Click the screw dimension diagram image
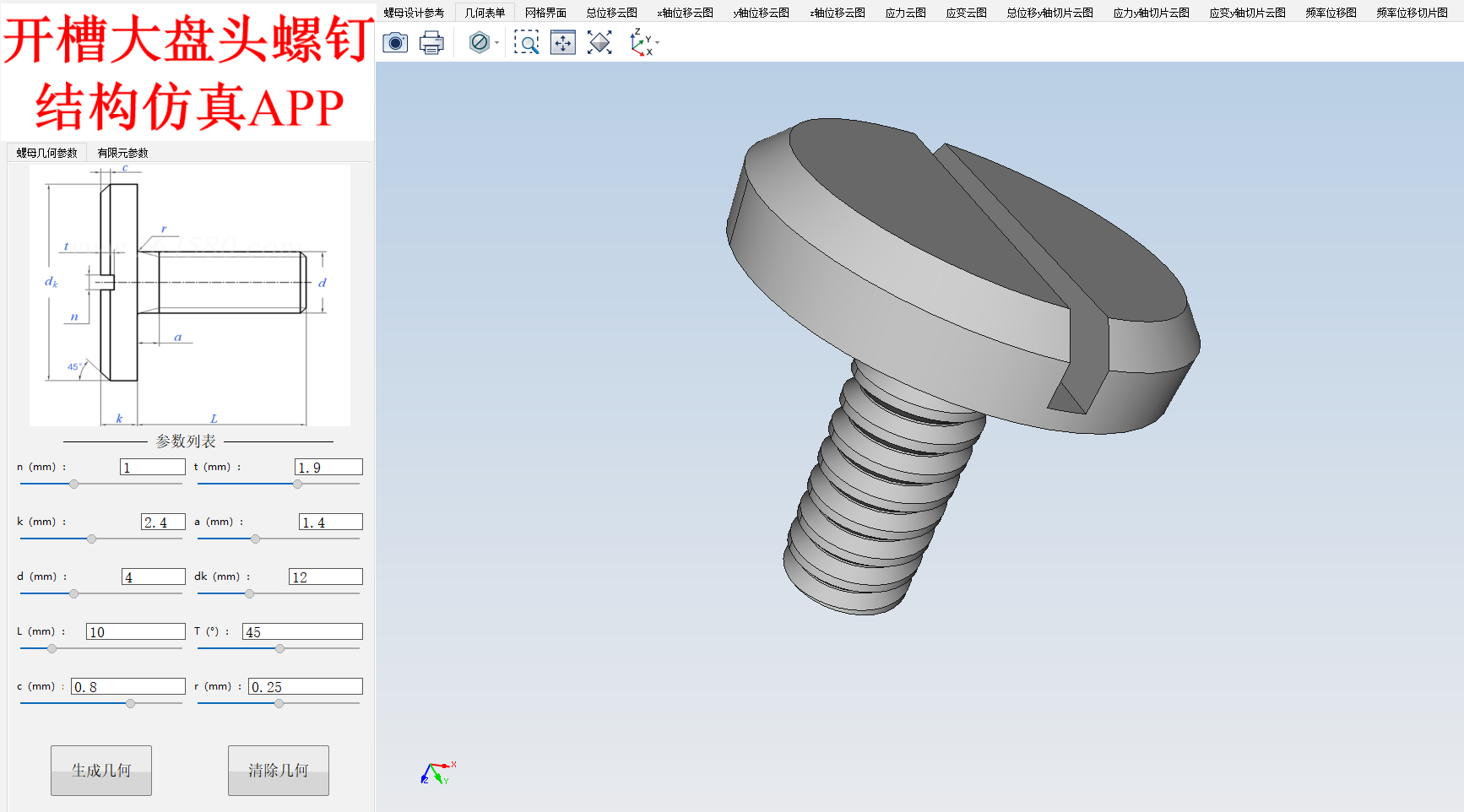The image size is (1464, 812). (190, 295)
